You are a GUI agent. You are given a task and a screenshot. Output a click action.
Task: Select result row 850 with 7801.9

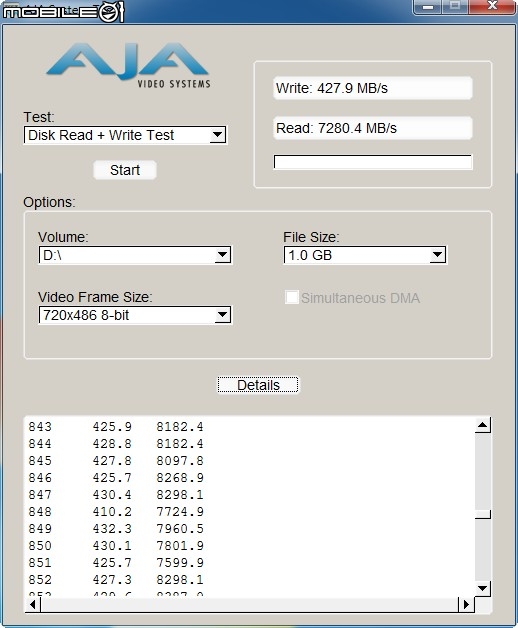(x=116, y=546)
